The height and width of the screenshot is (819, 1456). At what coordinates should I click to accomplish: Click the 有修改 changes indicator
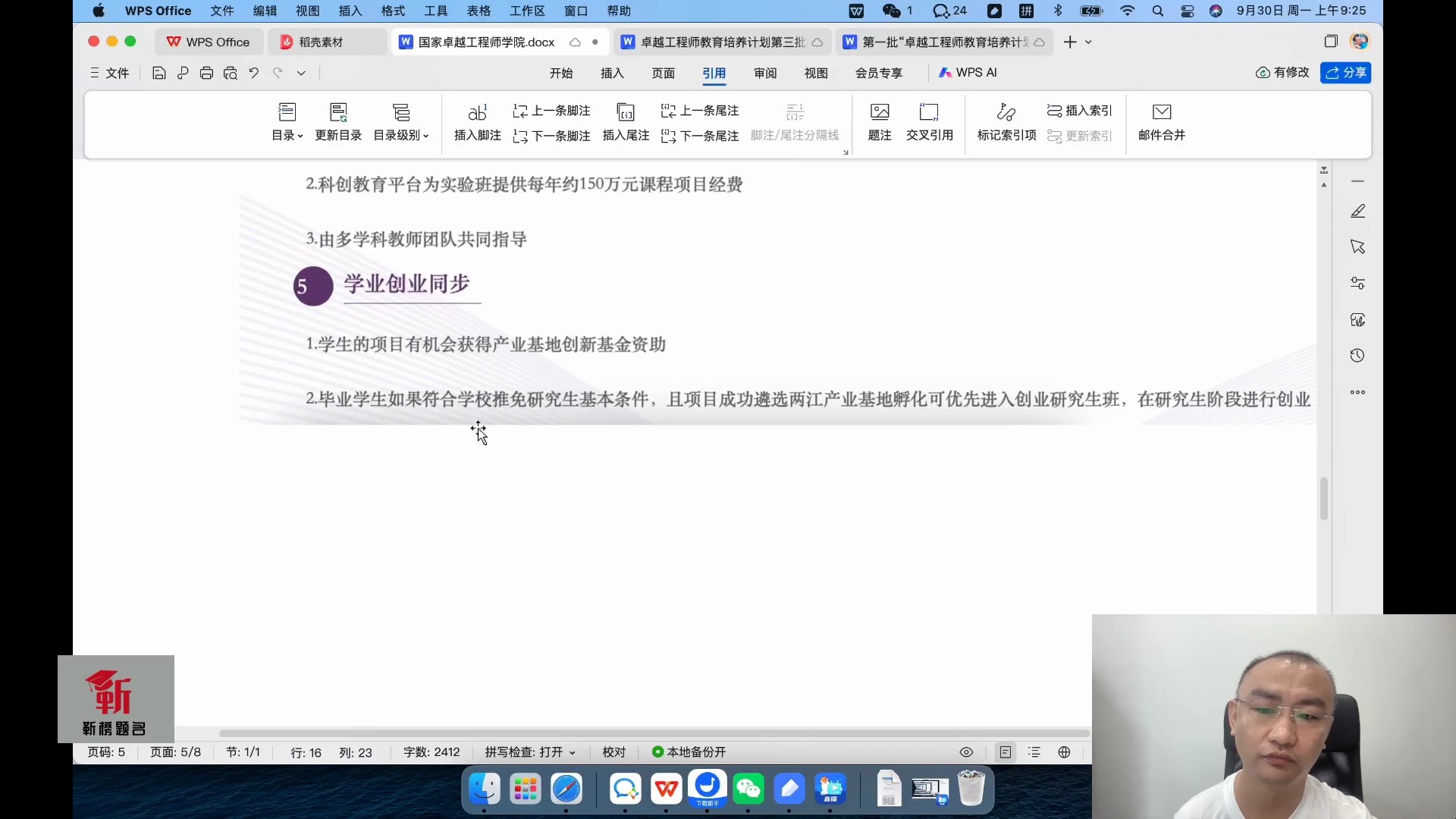[x=1283, y=73]
